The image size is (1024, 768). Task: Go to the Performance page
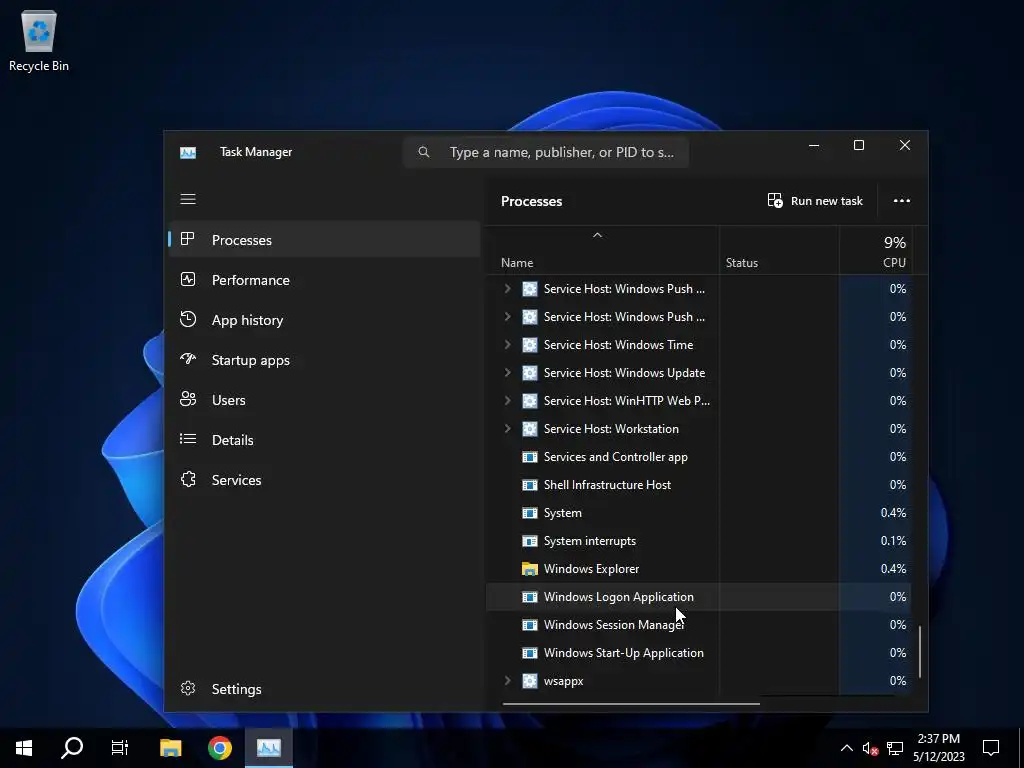coord(325,280)
